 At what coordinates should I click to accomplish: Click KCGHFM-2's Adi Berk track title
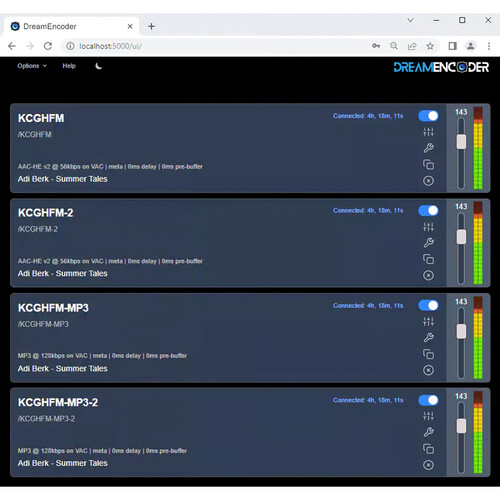[63, 274]
